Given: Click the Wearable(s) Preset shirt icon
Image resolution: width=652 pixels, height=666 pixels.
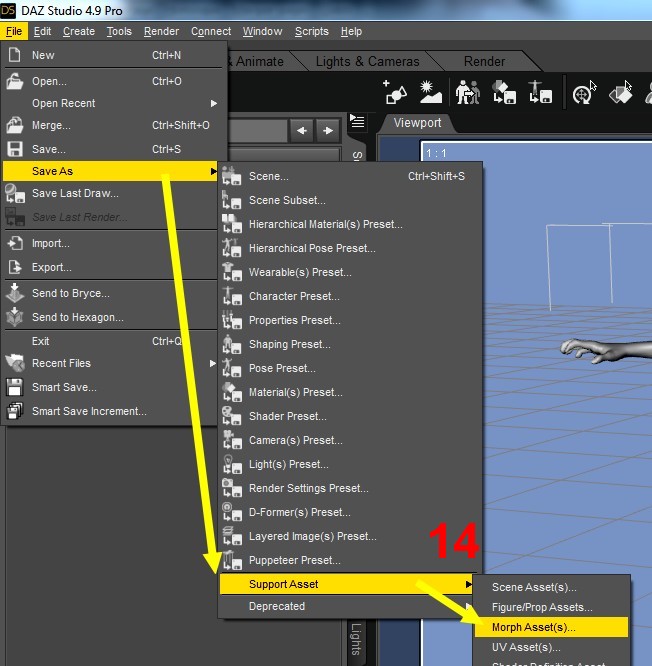Looking at the screenshot, I should point(231,272).
